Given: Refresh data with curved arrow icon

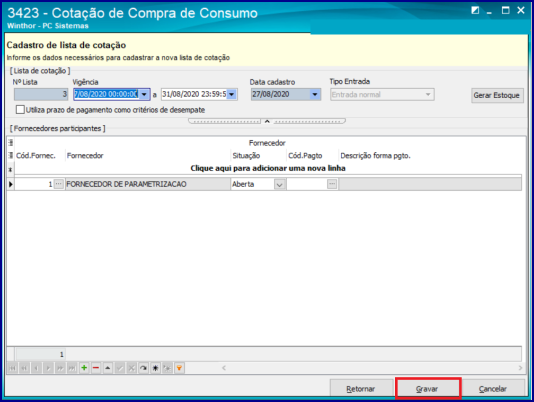Looking at the screenshot, I should click(x=143, y=368).
